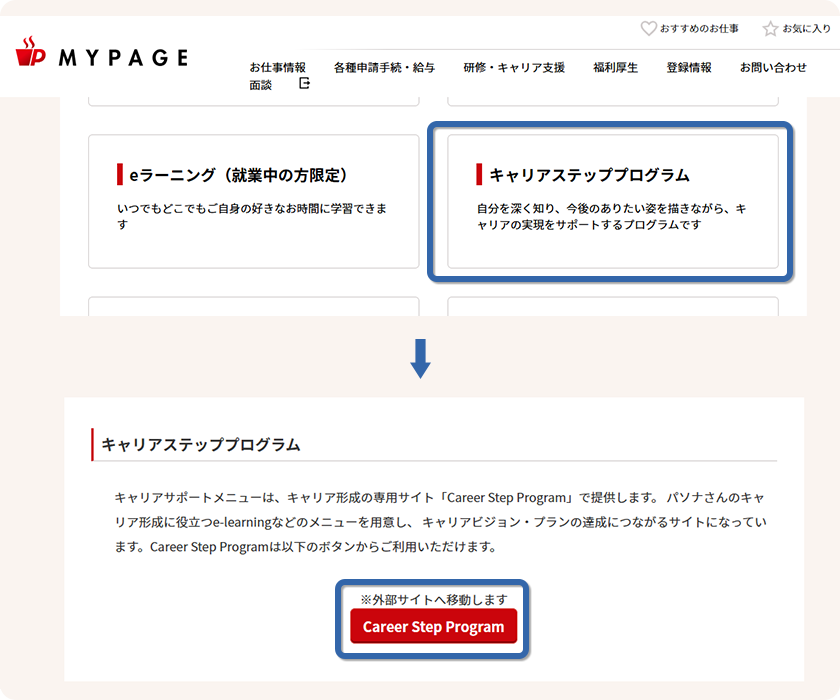Open the 福利厚生 menu
The height and width of the screenshot is (700, 840).
[x=616, y=67]
